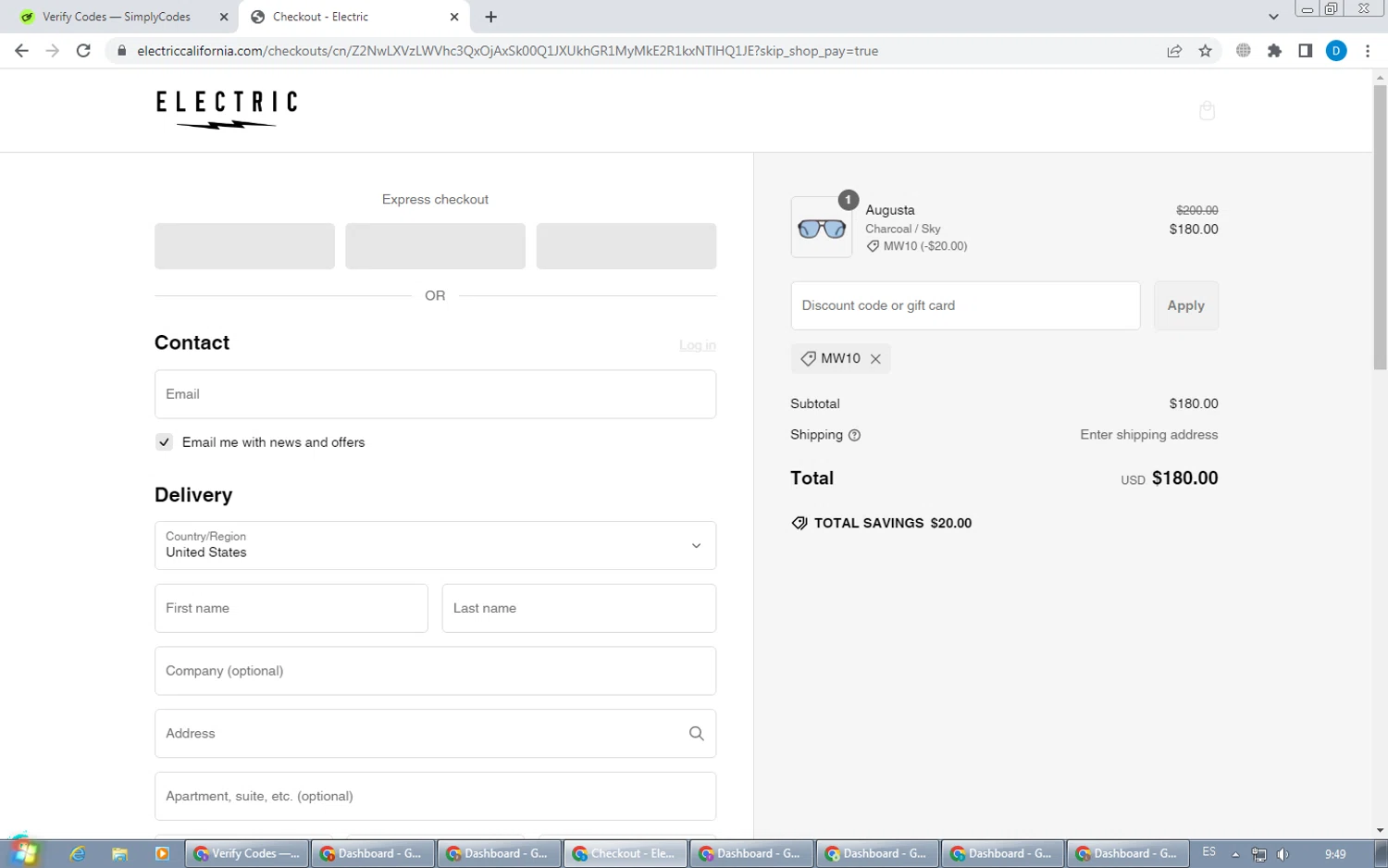
Task: Click the Electric logo
Action: 227,110
